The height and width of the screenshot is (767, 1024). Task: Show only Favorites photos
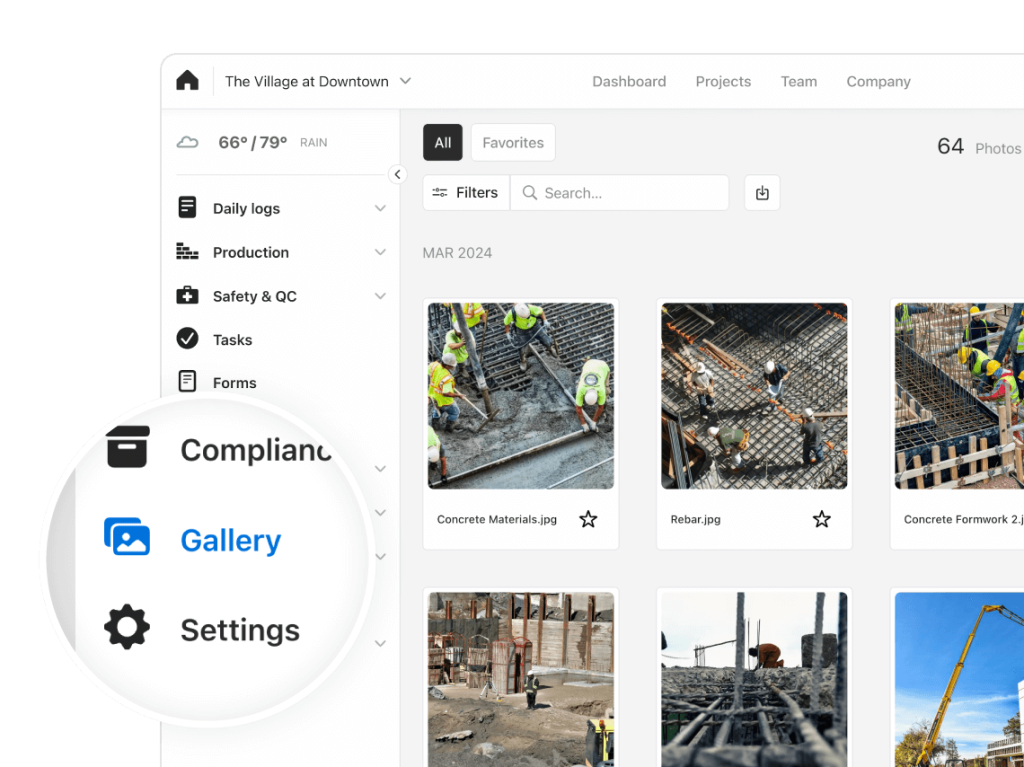point(513,142)
